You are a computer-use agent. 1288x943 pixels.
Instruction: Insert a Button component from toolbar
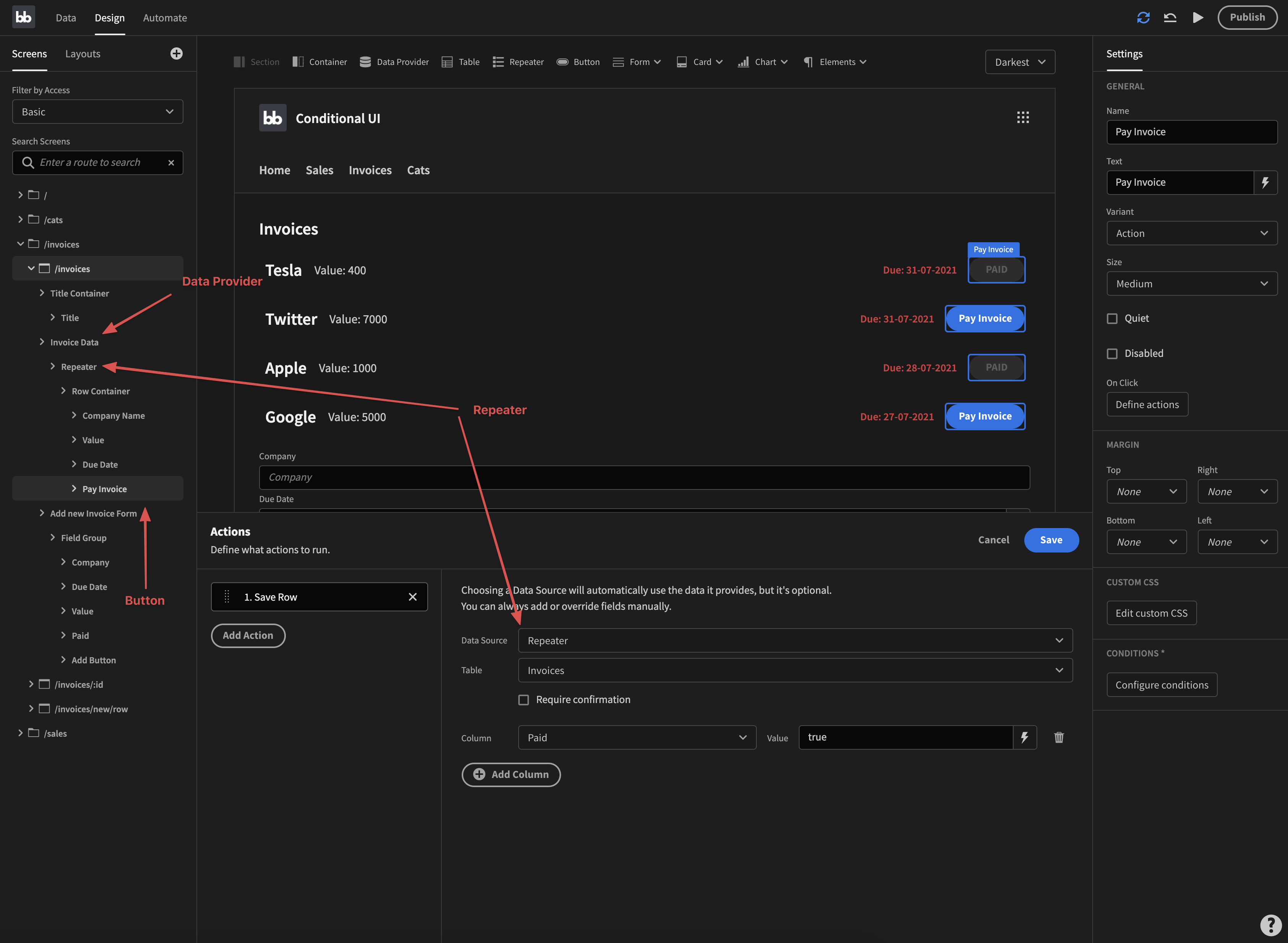pos(578,62)
